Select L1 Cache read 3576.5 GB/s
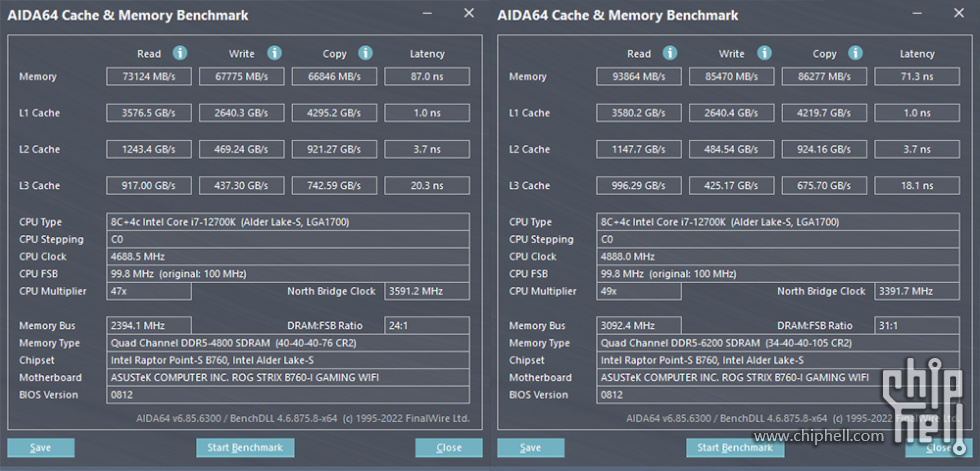980x471 pixels. [x=149, y=113]
